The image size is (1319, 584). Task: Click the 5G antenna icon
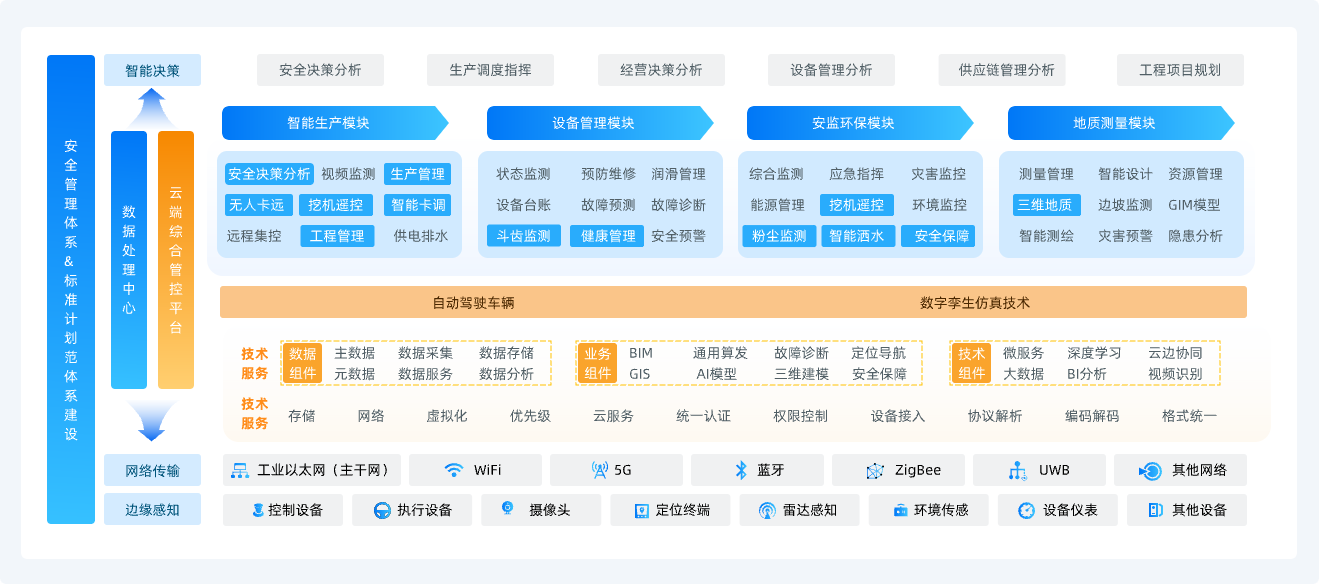[x=600, y=470]
